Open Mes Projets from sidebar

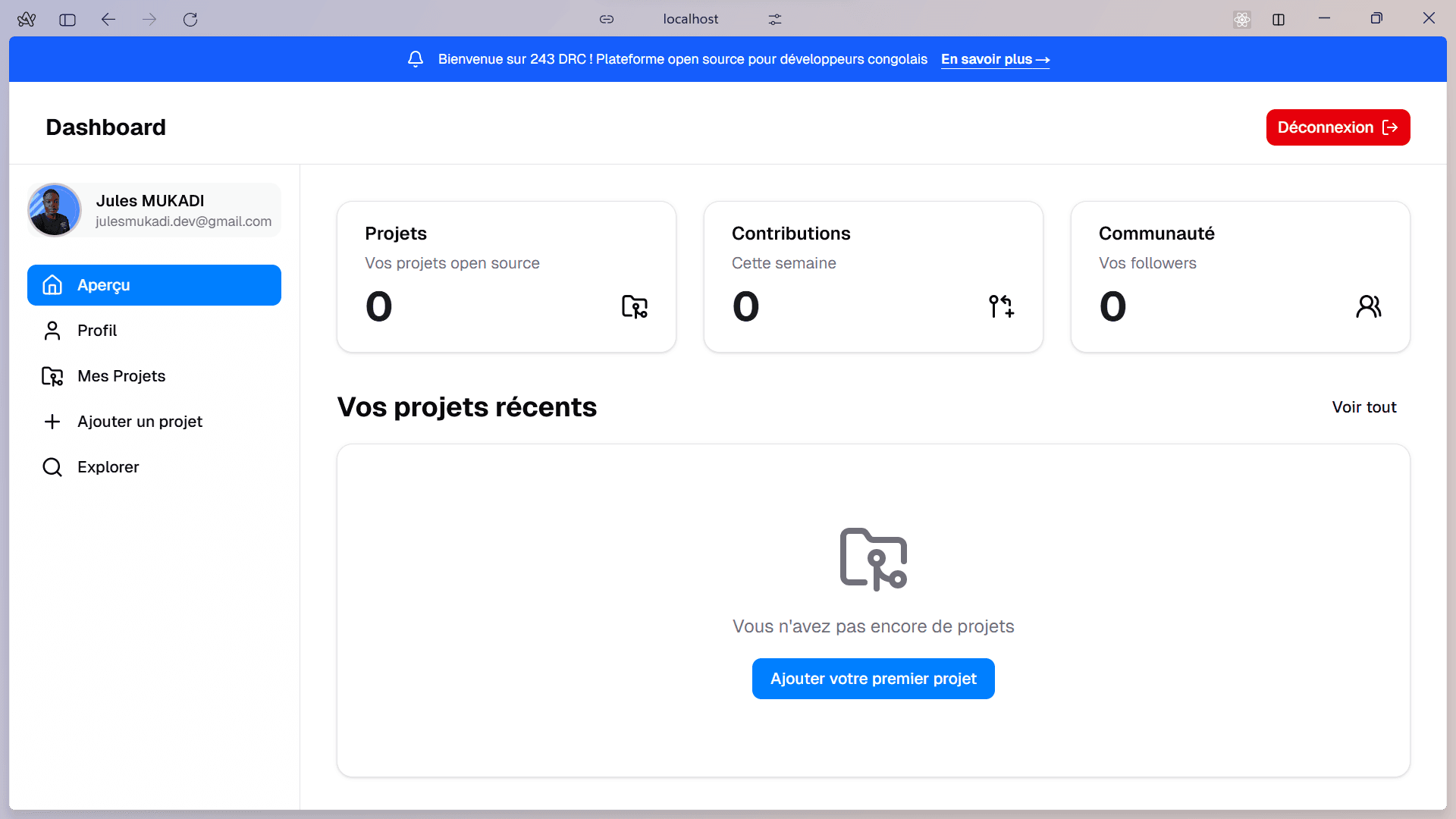(x=121, y=376)
